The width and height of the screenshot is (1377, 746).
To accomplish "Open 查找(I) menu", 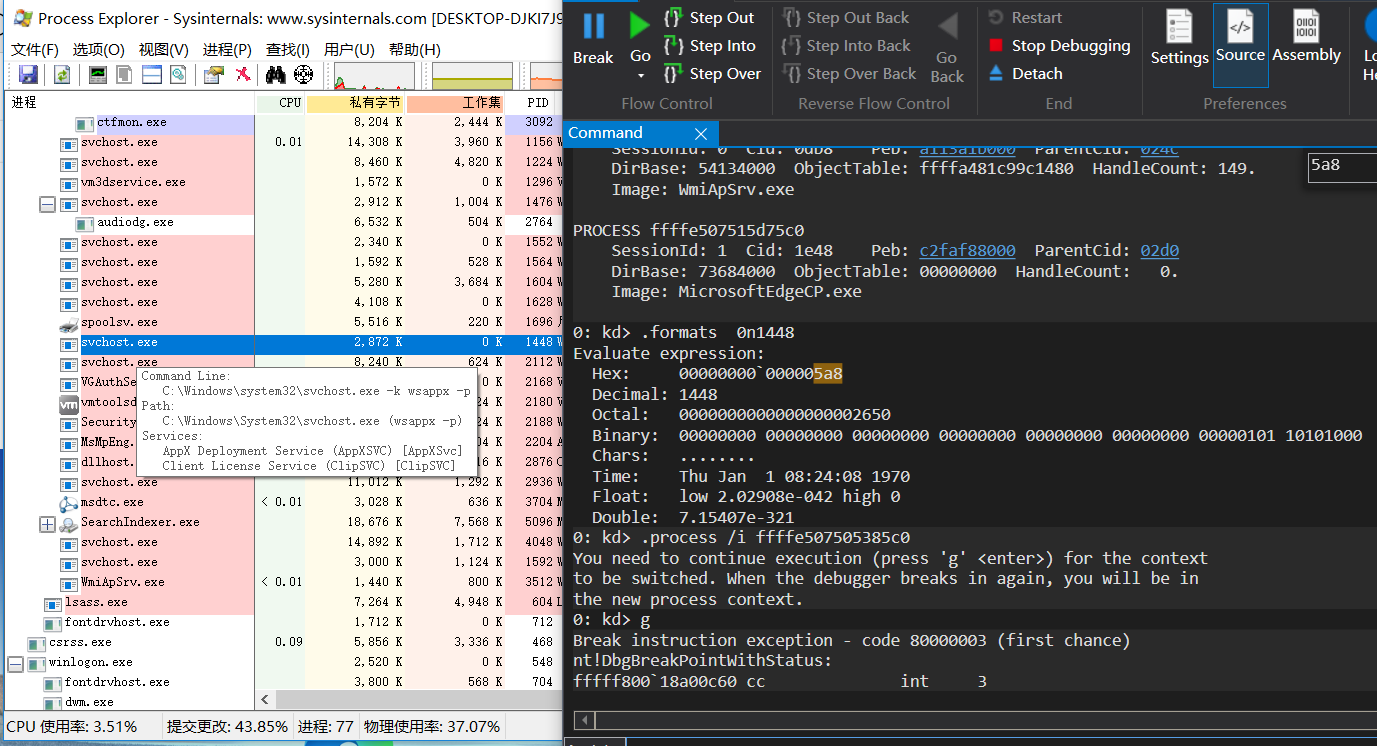I will click(288, 50).
